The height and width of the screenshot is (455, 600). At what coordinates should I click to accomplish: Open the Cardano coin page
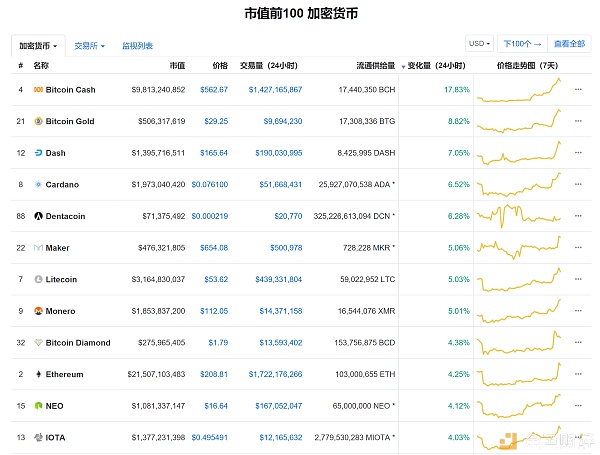pyautogui.click(x=62, y=184)
